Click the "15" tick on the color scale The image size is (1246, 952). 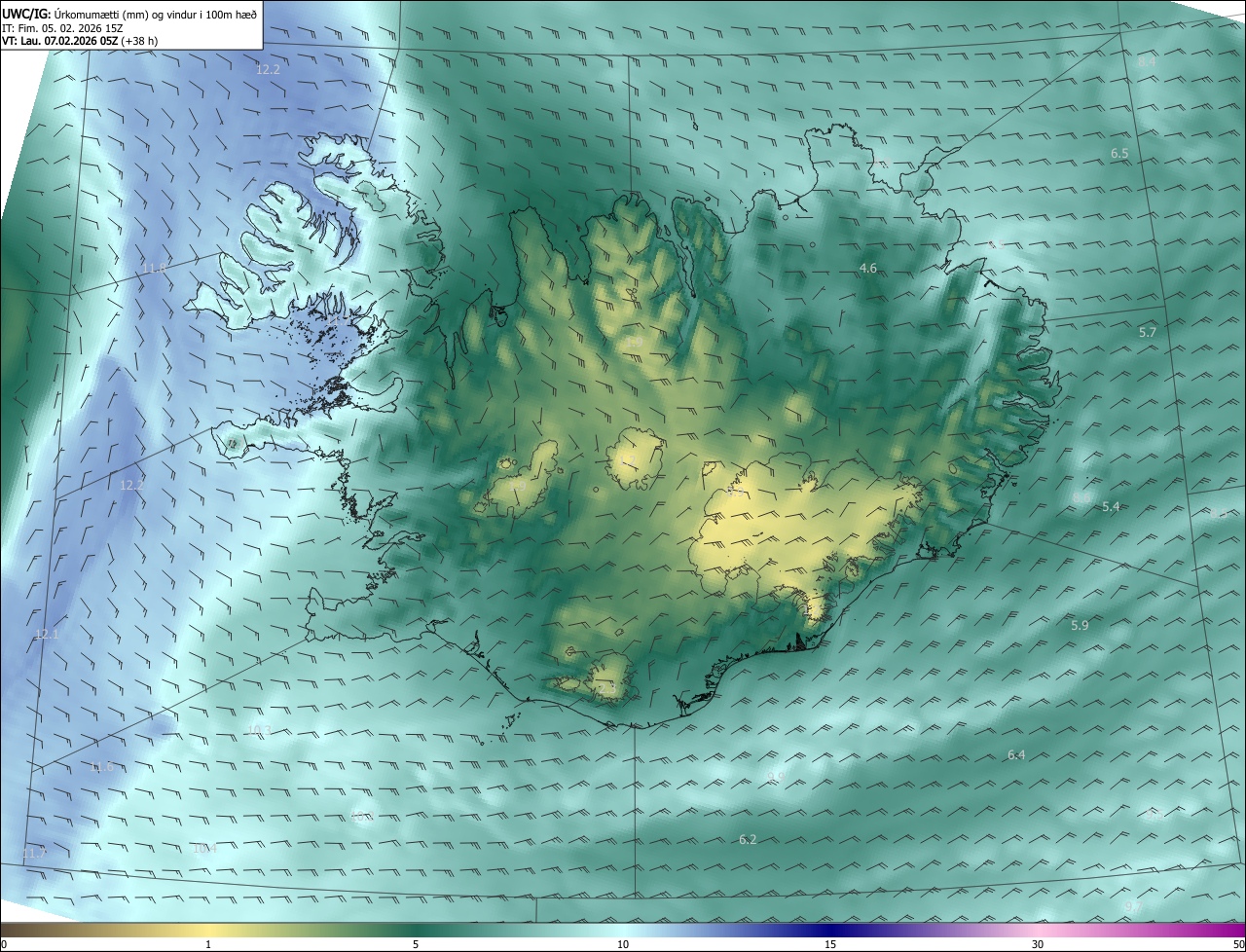click(x=830, y=944)
